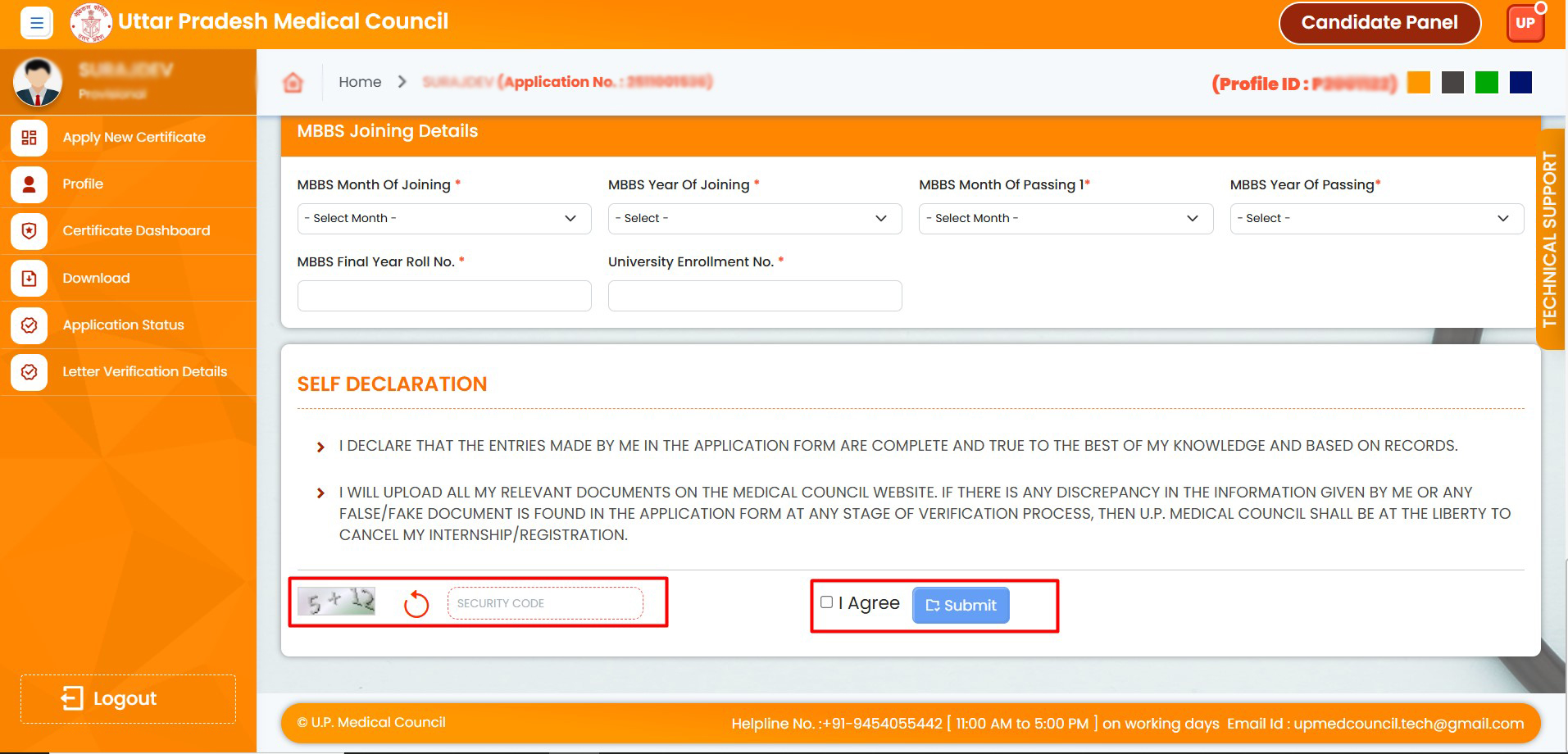Click the Logout button
Image resolution: width=1568 pixels, height=754 pixels.
pyautogui.click(x=128, y=699)
